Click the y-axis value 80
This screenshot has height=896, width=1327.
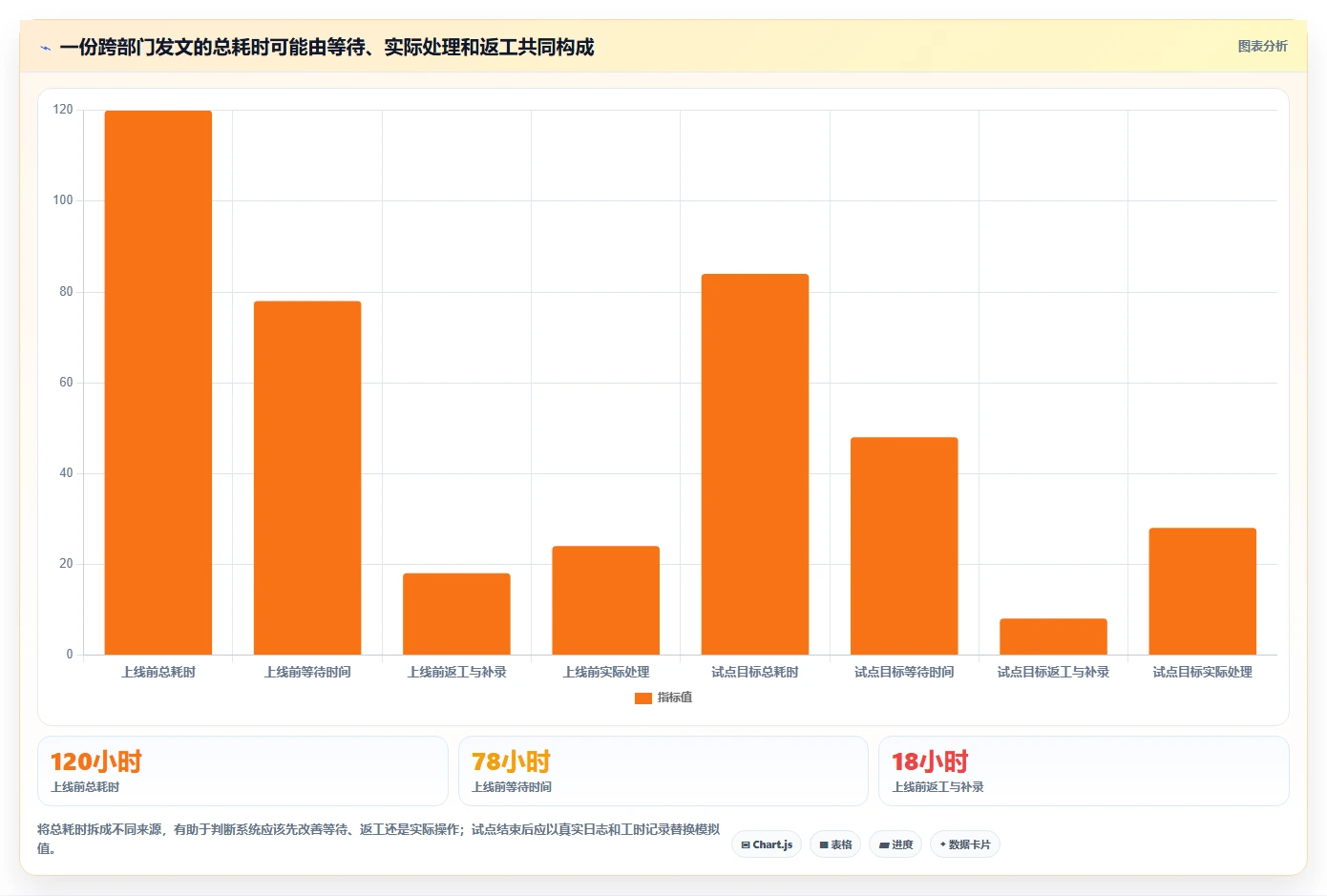pyautogui.click(x=66, y=292)
